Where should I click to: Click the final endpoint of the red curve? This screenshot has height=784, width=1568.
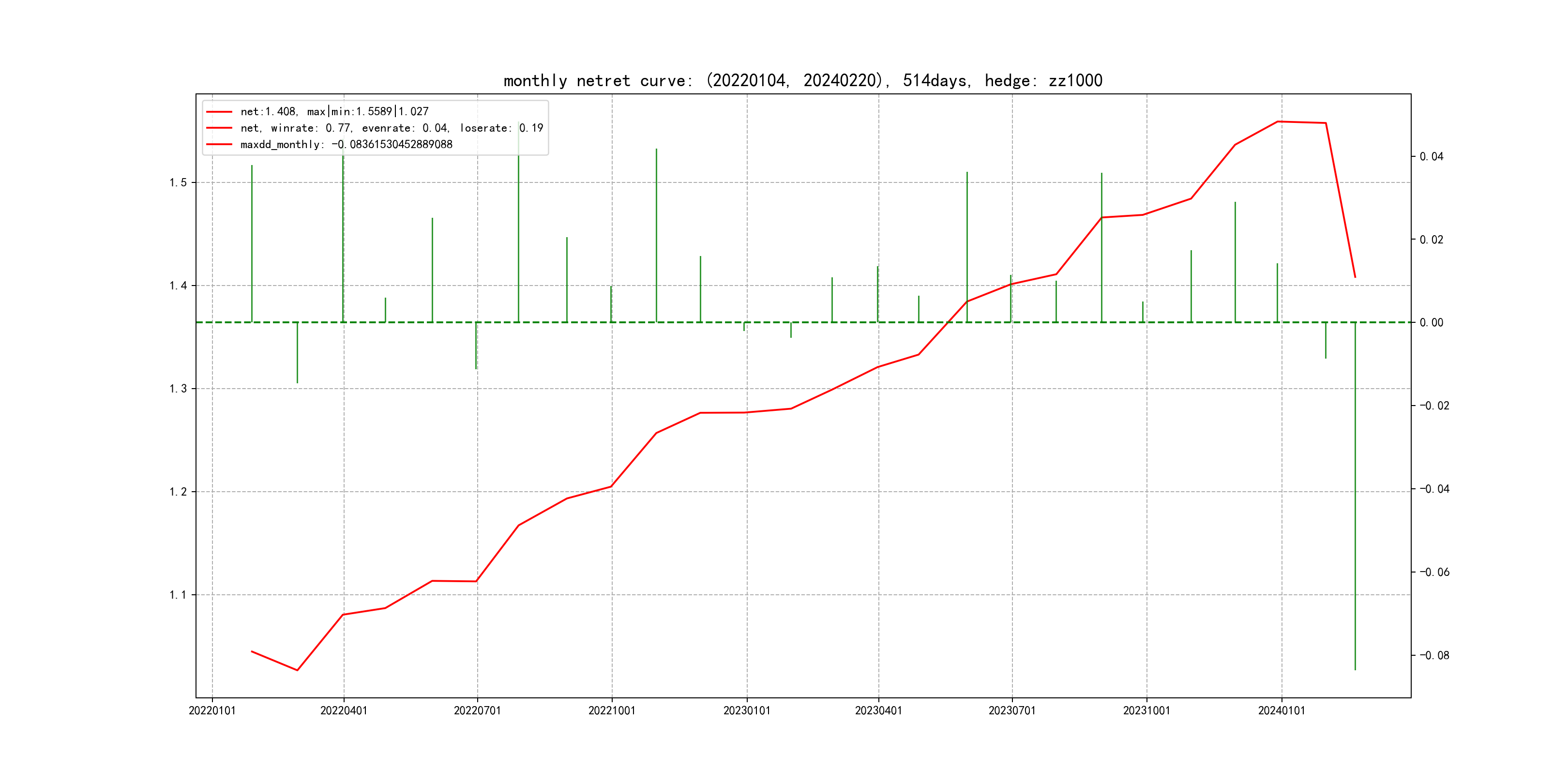point(1355,277)
